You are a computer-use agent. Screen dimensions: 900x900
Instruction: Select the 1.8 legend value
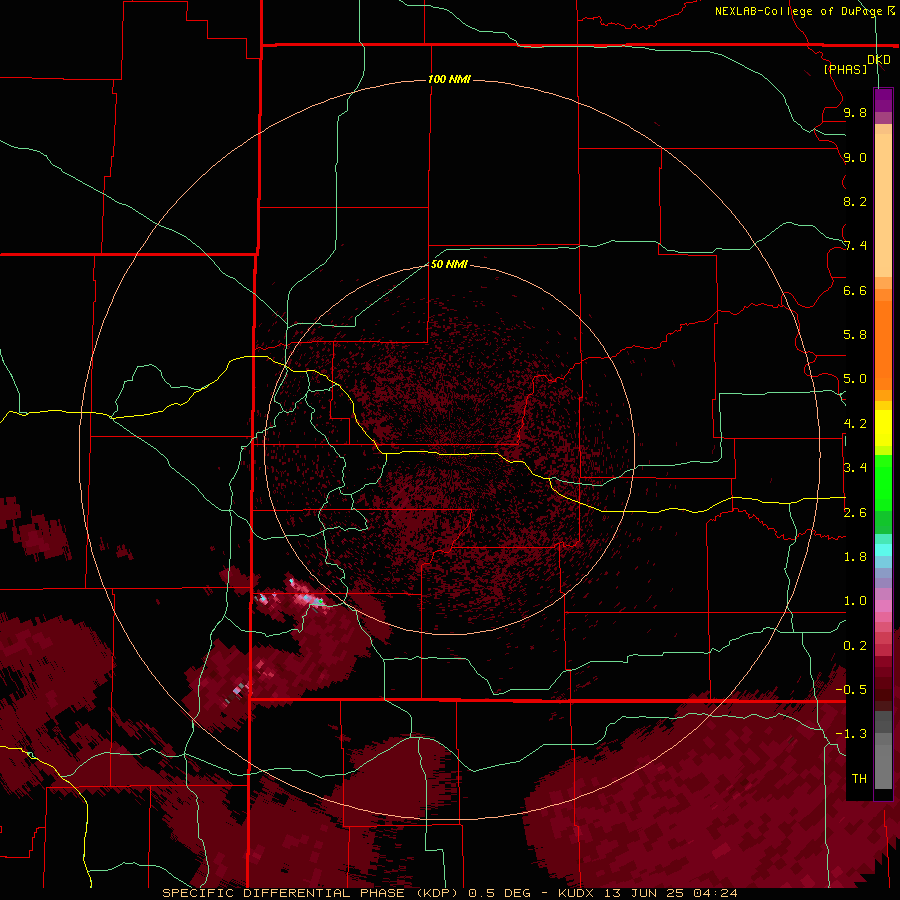click(x=855, y=557)
